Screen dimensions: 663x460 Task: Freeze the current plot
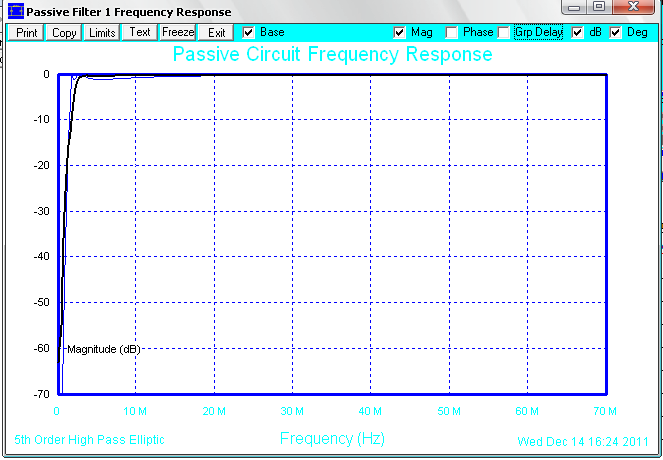point(178,33)
